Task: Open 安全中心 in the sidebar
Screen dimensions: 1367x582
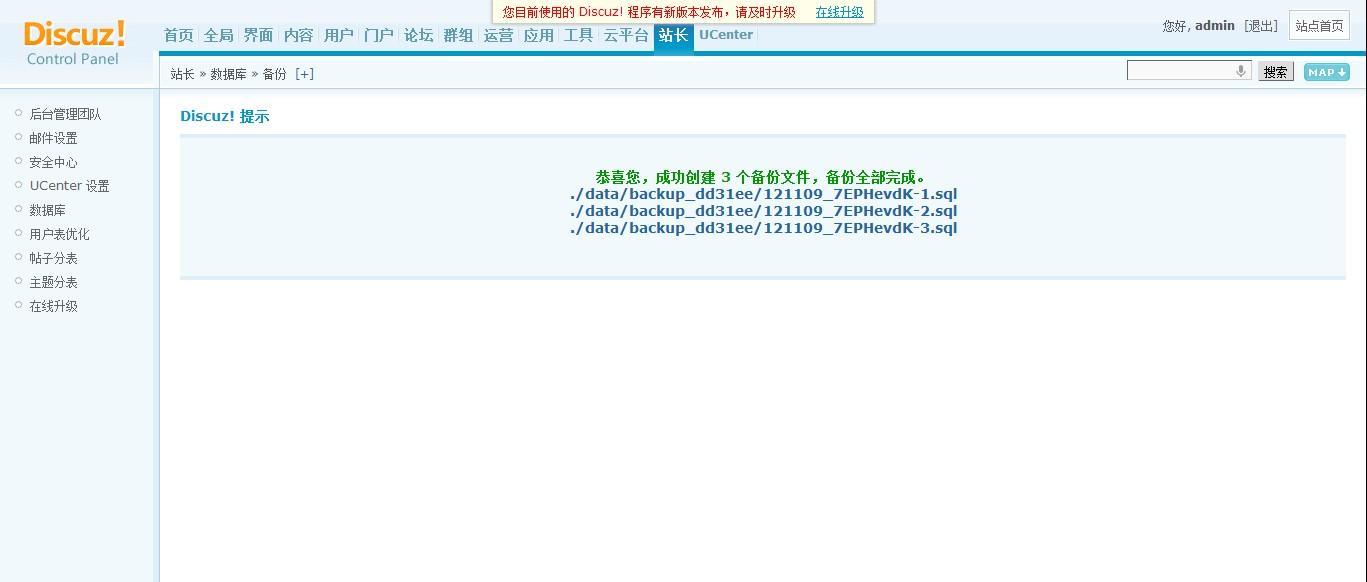Action: [52, 161]
